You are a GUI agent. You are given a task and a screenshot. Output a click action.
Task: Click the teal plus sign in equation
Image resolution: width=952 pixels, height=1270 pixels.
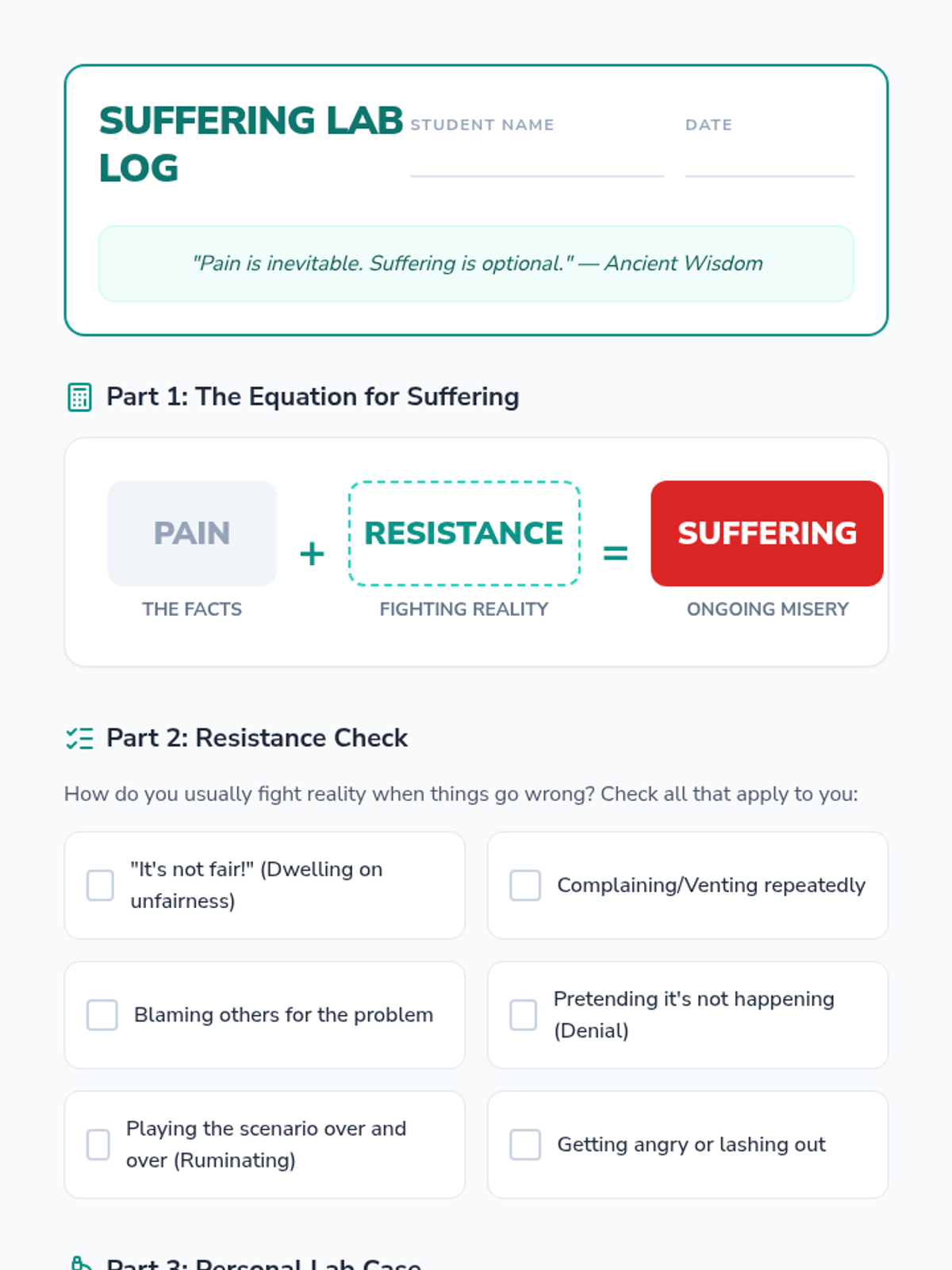312,553
